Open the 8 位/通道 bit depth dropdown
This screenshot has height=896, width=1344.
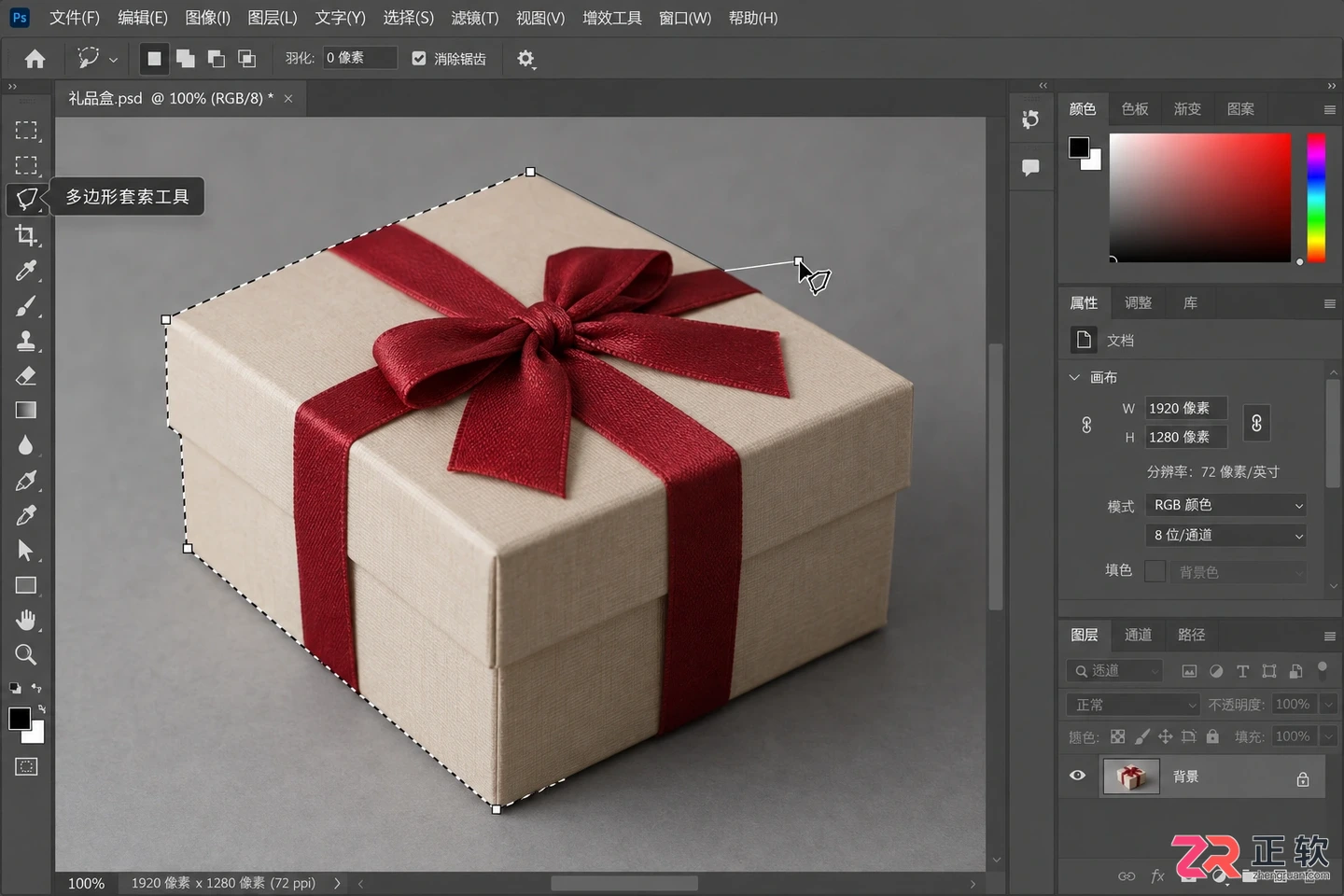point(1225,535)
